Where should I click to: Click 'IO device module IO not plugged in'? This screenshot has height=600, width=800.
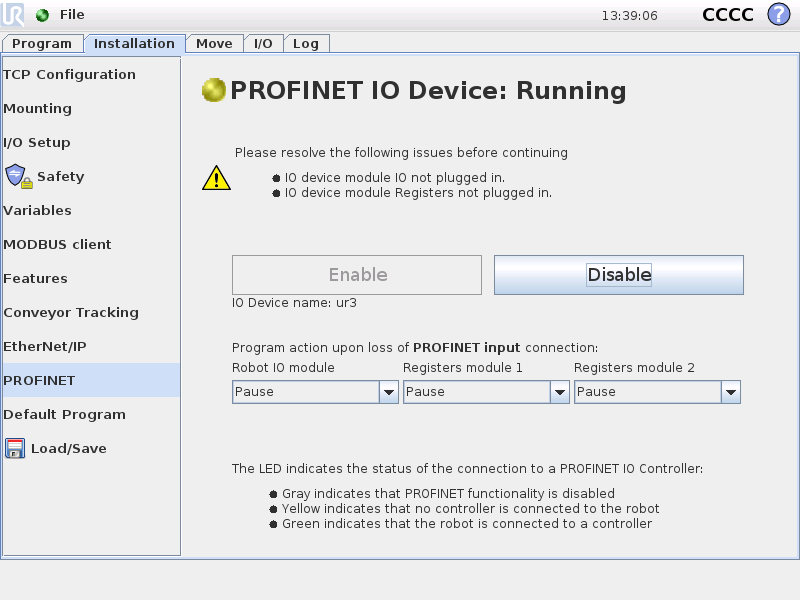(x=395, y=178)
